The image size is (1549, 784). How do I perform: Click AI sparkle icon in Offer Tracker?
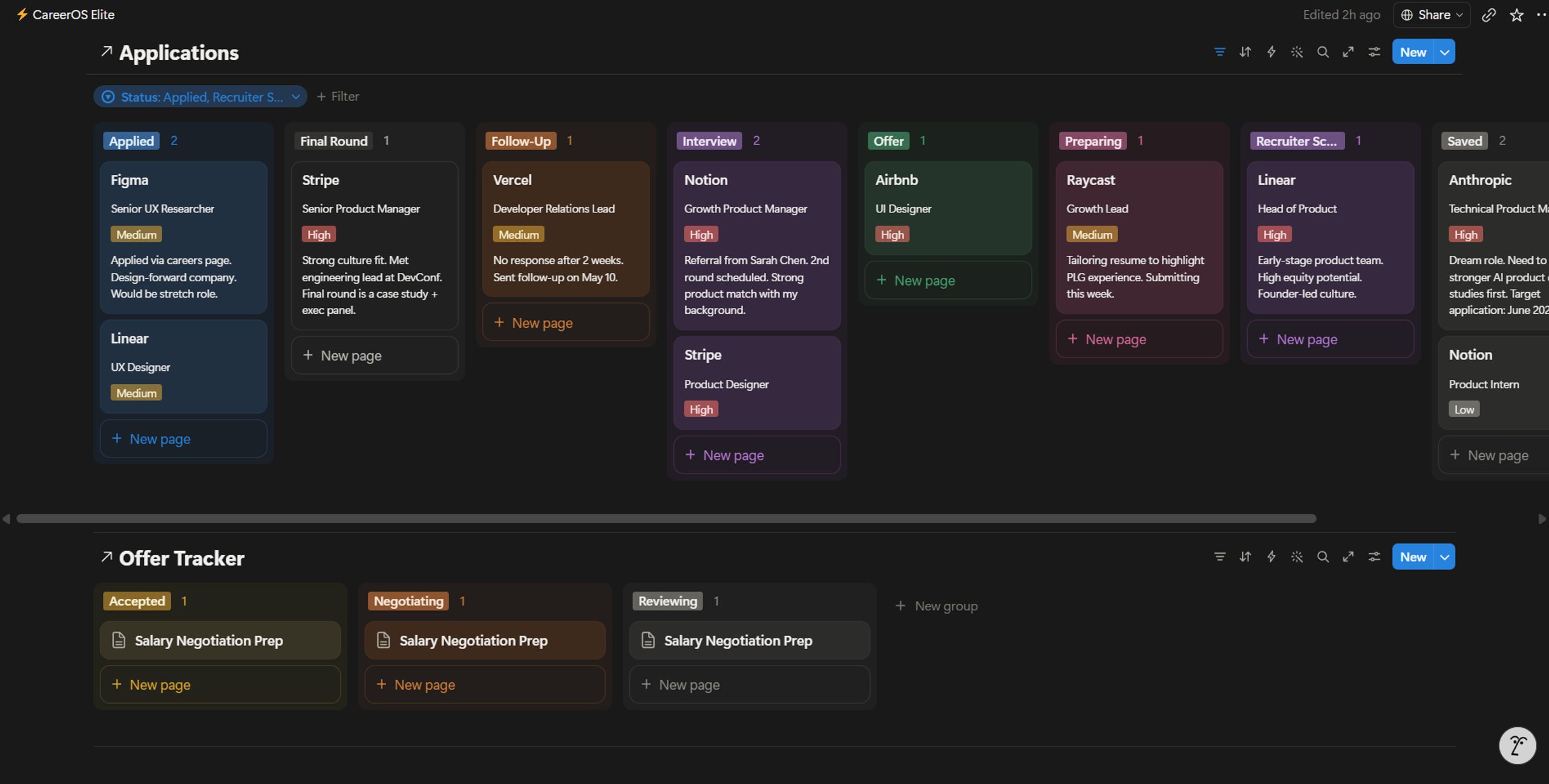coord(1297,557)
